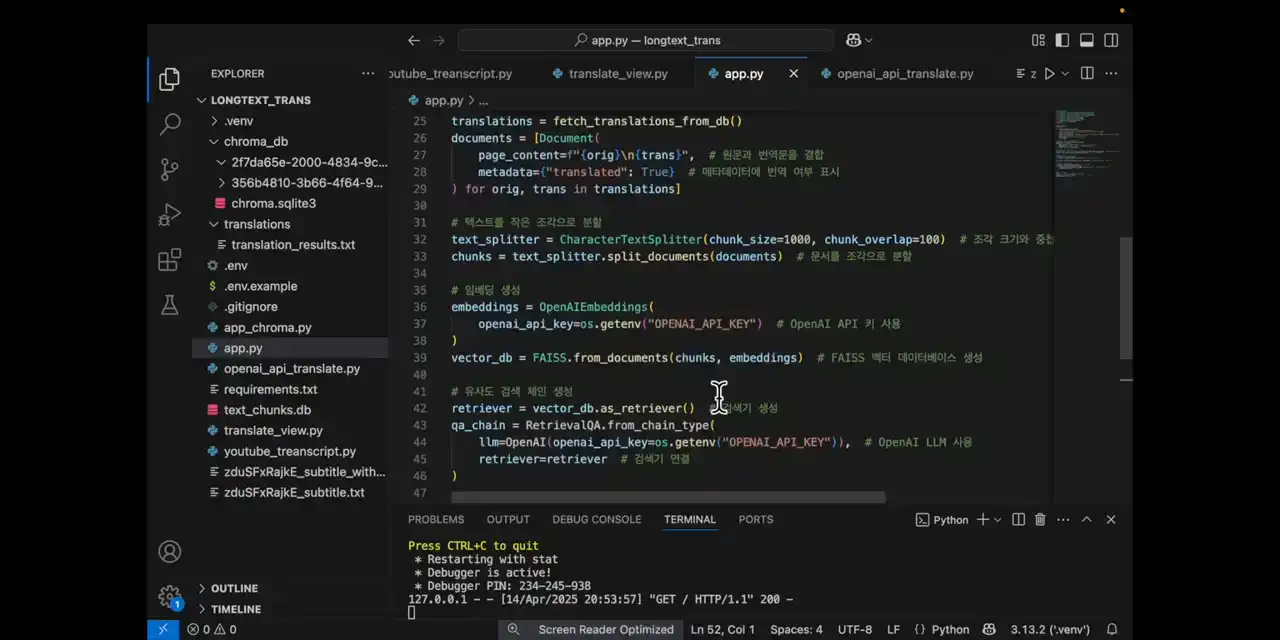Toggle the bottom panel layout button
The width and height of the screenshot is (1280, 640).
(1086, 40)
